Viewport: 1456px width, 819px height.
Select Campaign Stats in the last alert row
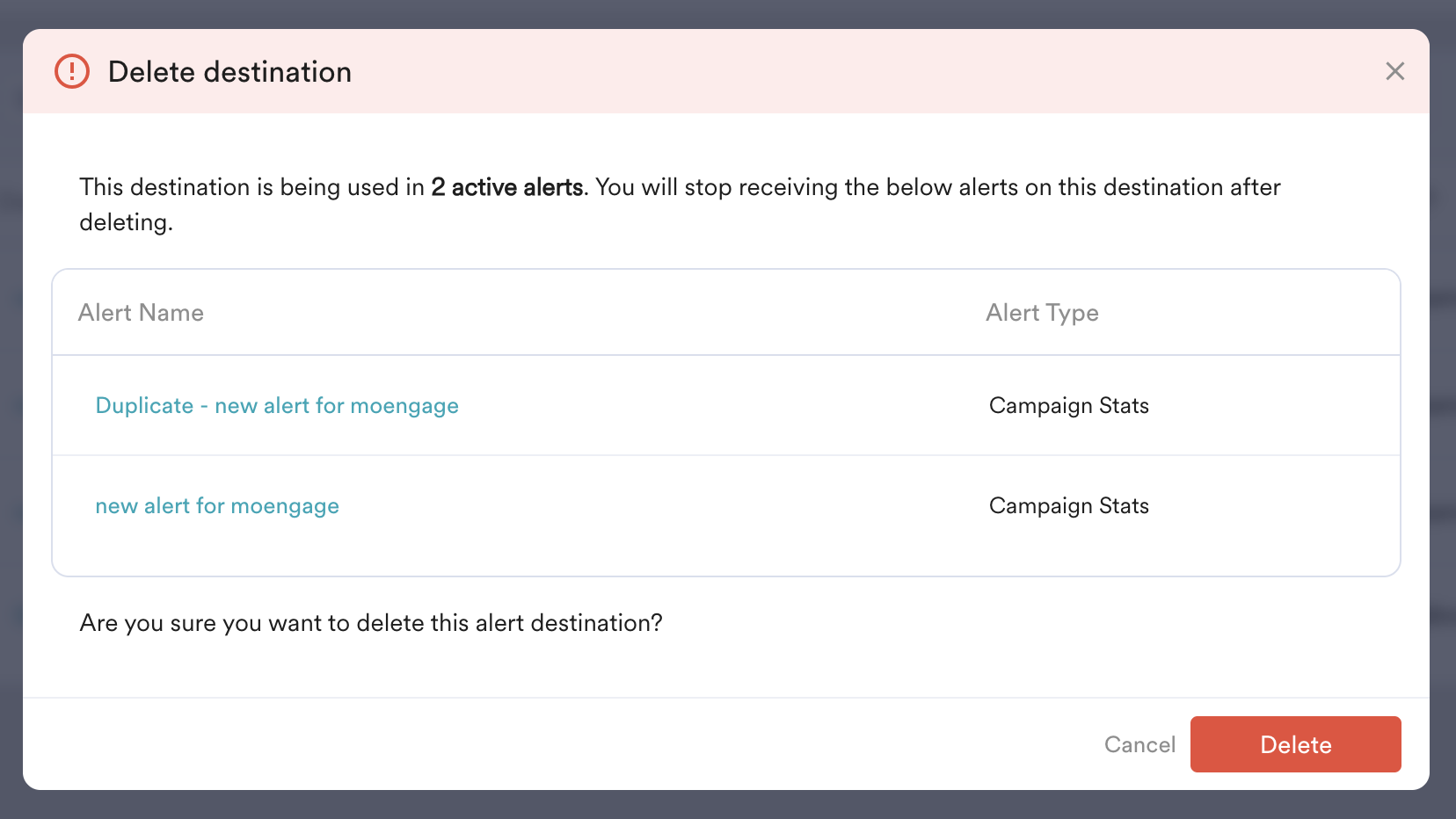click(x=1068, y=505)
